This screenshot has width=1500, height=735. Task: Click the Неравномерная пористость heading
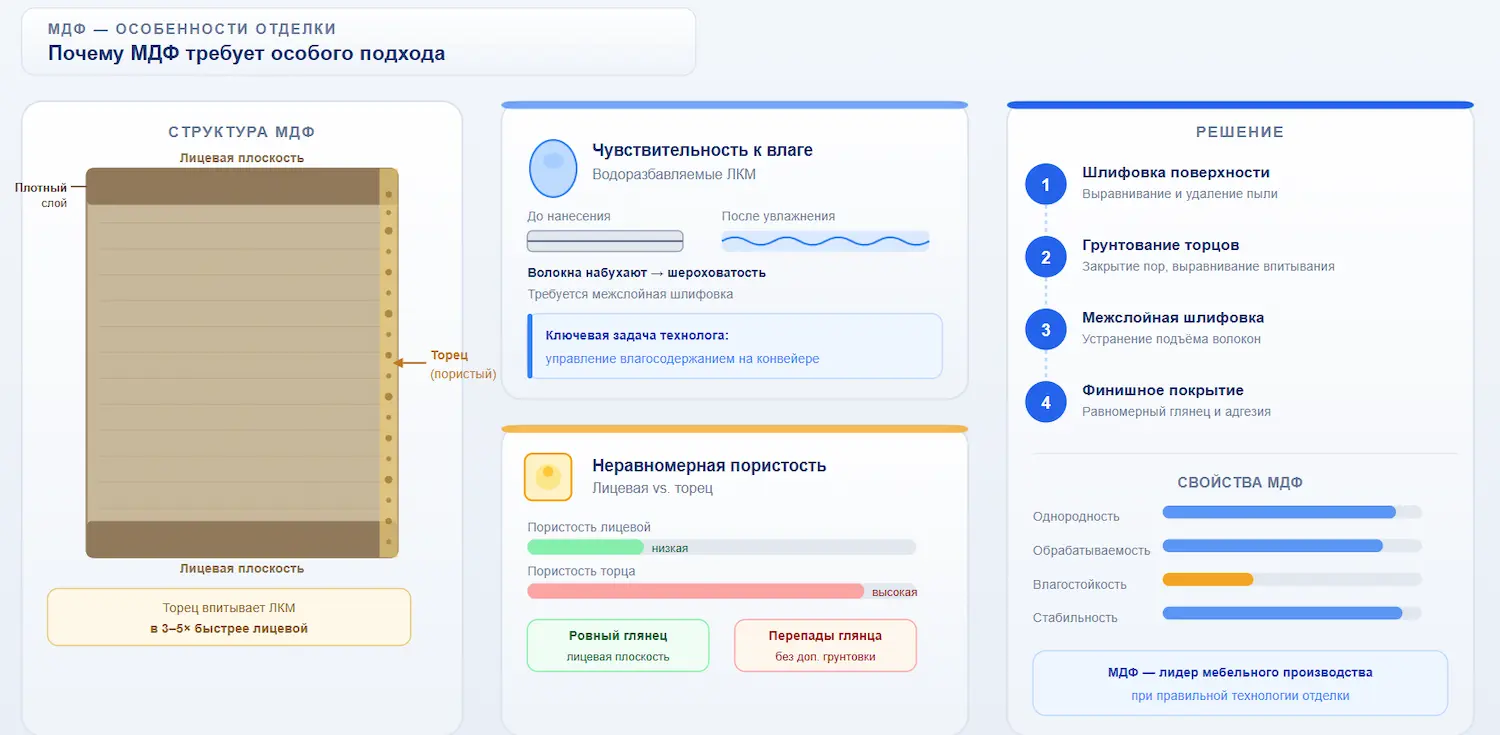709,465
